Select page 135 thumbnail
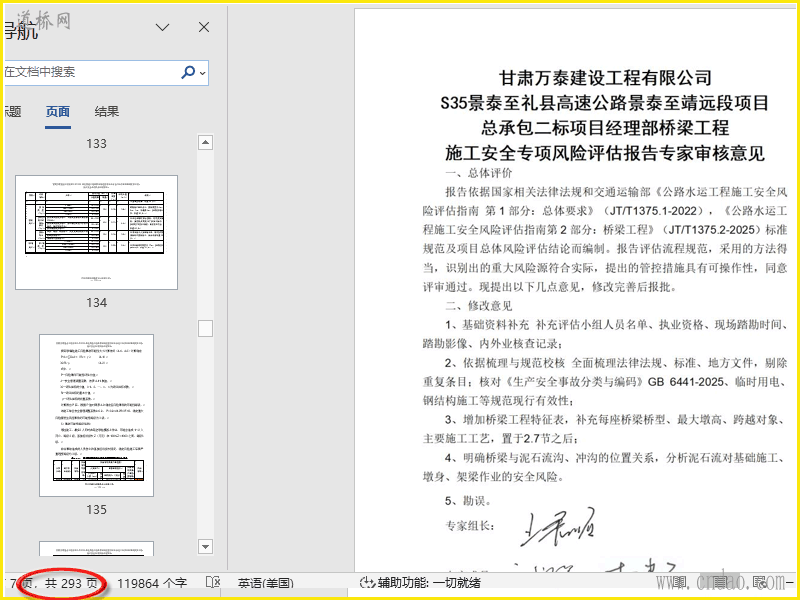Image resolution: width=800 pixels, height=600 pixels. coord(96,415)
